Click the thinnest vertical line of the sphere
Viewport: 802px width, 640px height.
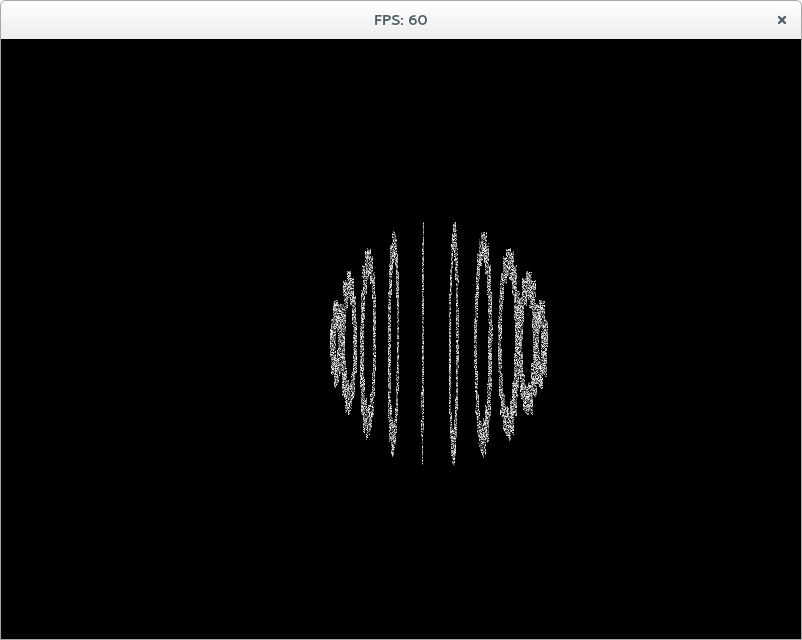[x=422, y=343]
